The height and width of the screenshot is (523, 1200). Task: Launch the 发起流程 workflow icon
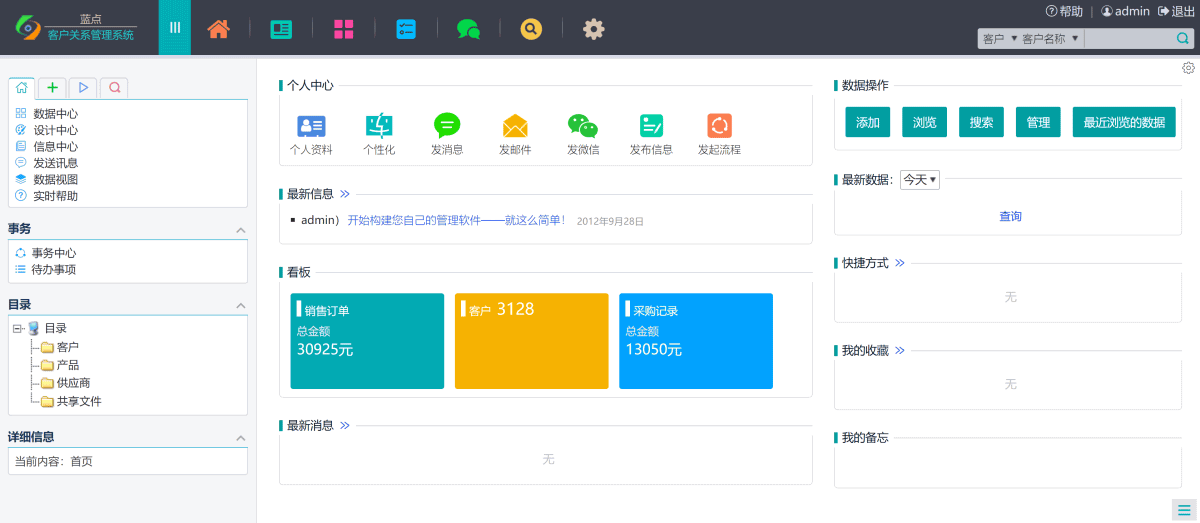pos(719,126)
